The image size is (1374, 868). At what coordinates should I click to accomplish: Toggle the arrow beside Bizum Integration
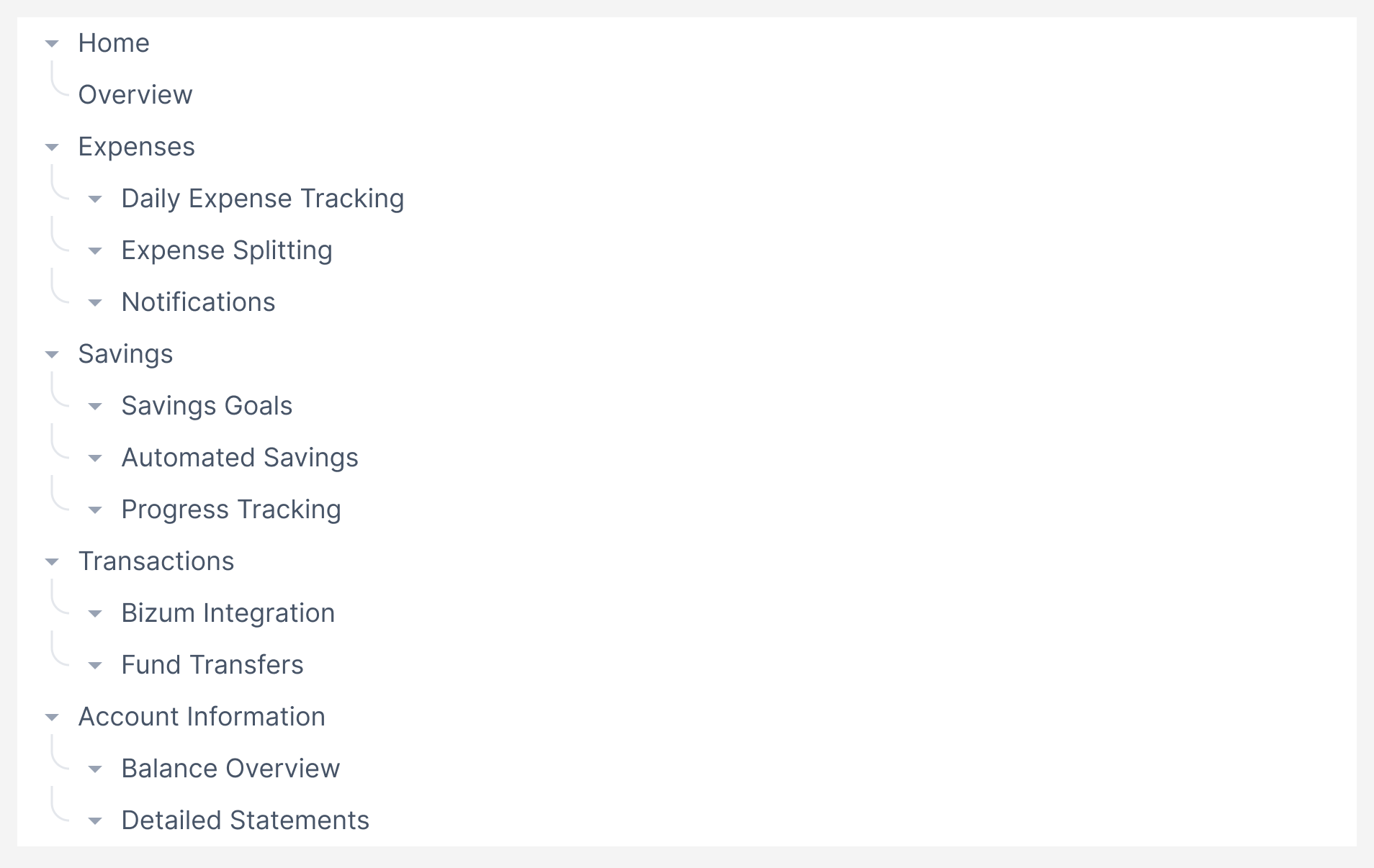(x=95, y=614)
